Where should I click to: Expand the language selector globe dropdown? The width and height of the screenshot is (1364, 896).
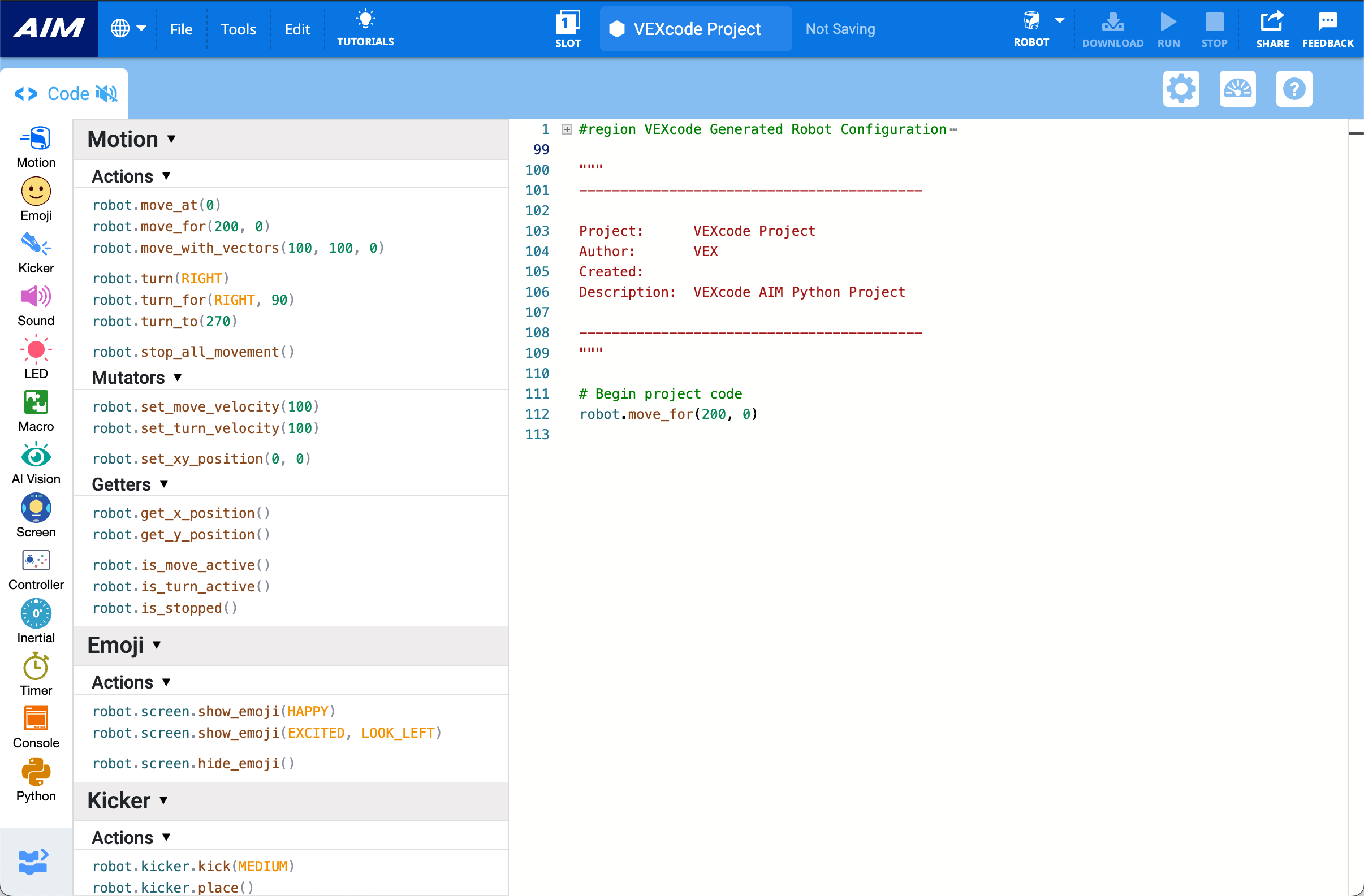[127, 29]
